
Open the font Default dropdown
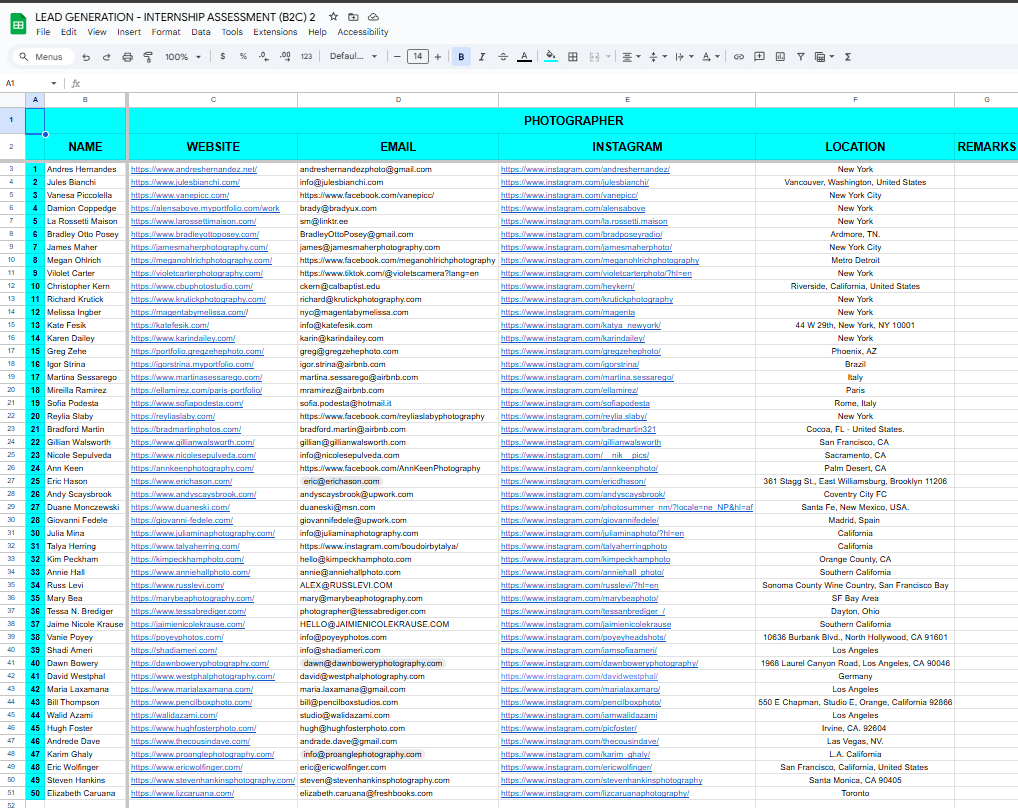click(353, 56)
